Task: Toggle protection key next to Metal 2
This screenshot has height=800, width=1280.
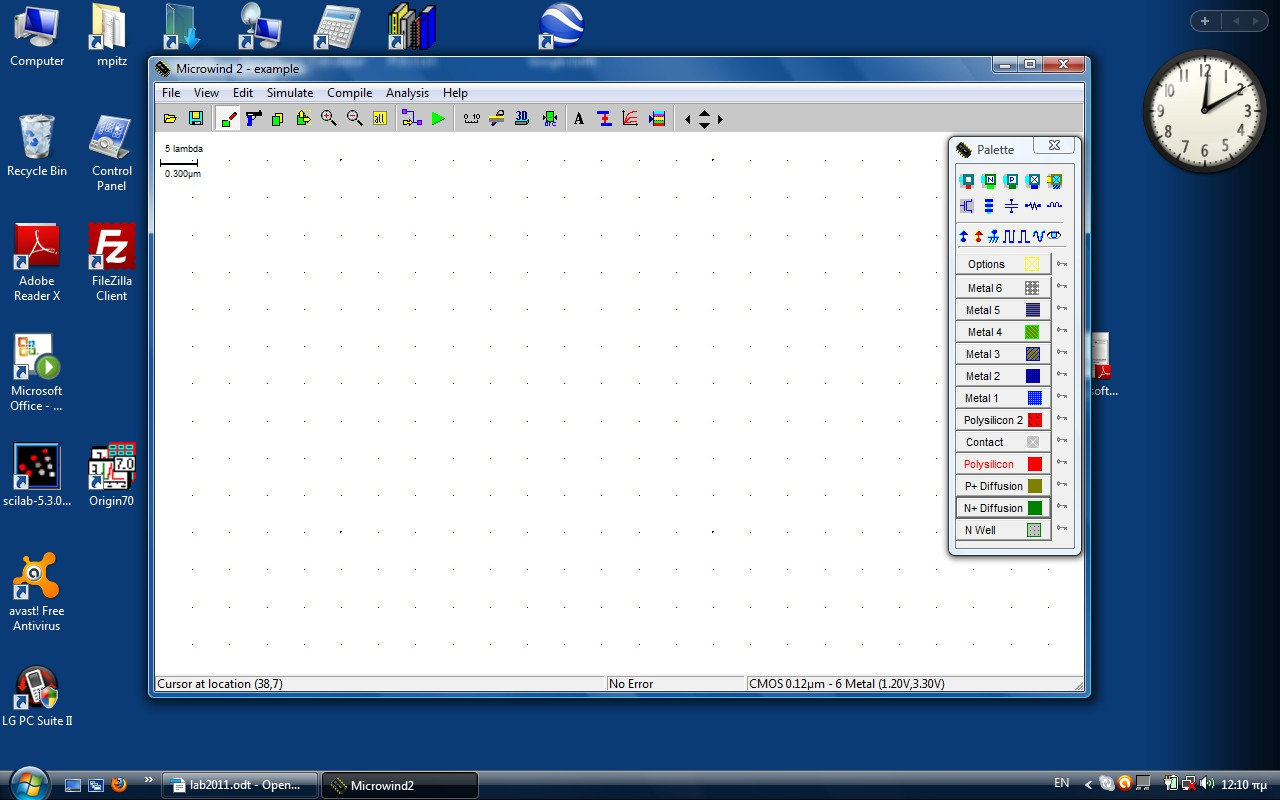Action: (x=1062, y=374)
